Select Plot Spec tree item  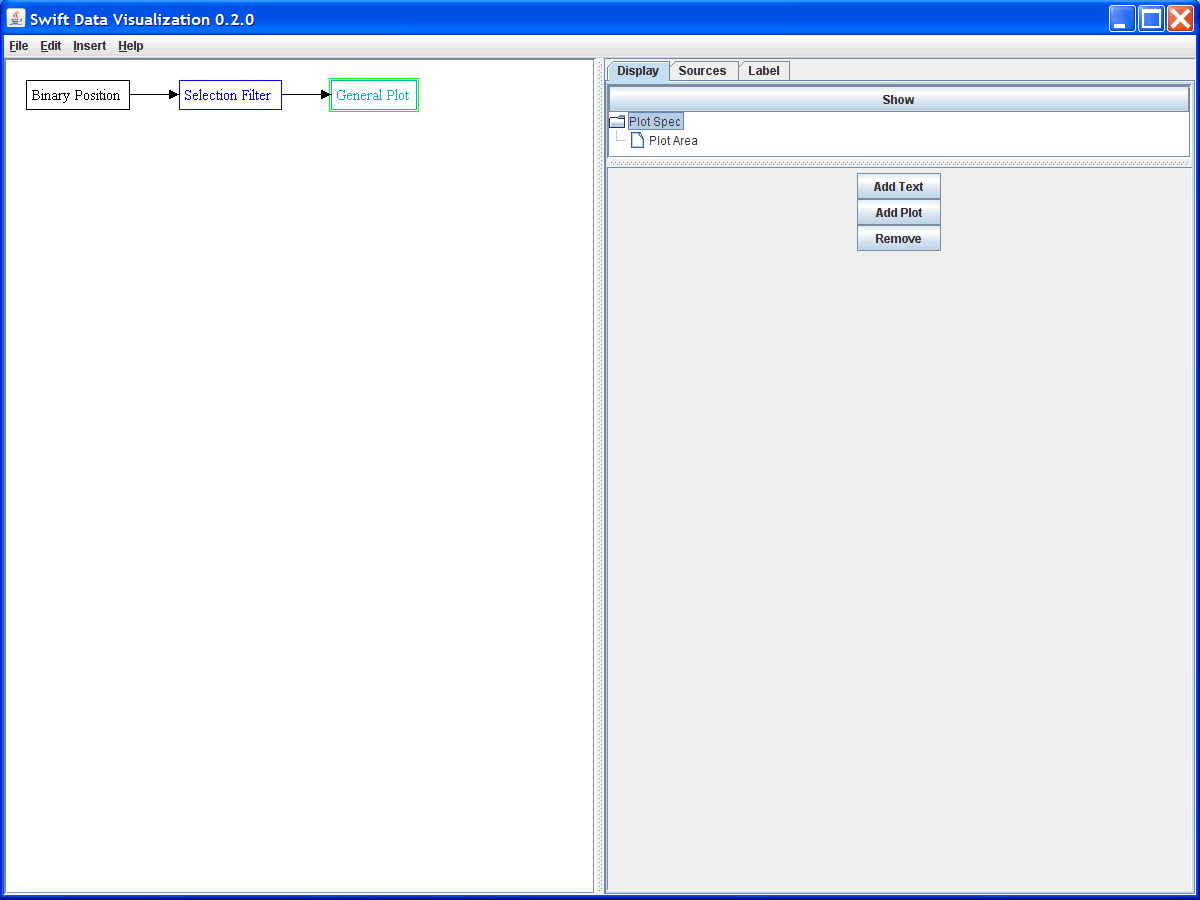655,122
